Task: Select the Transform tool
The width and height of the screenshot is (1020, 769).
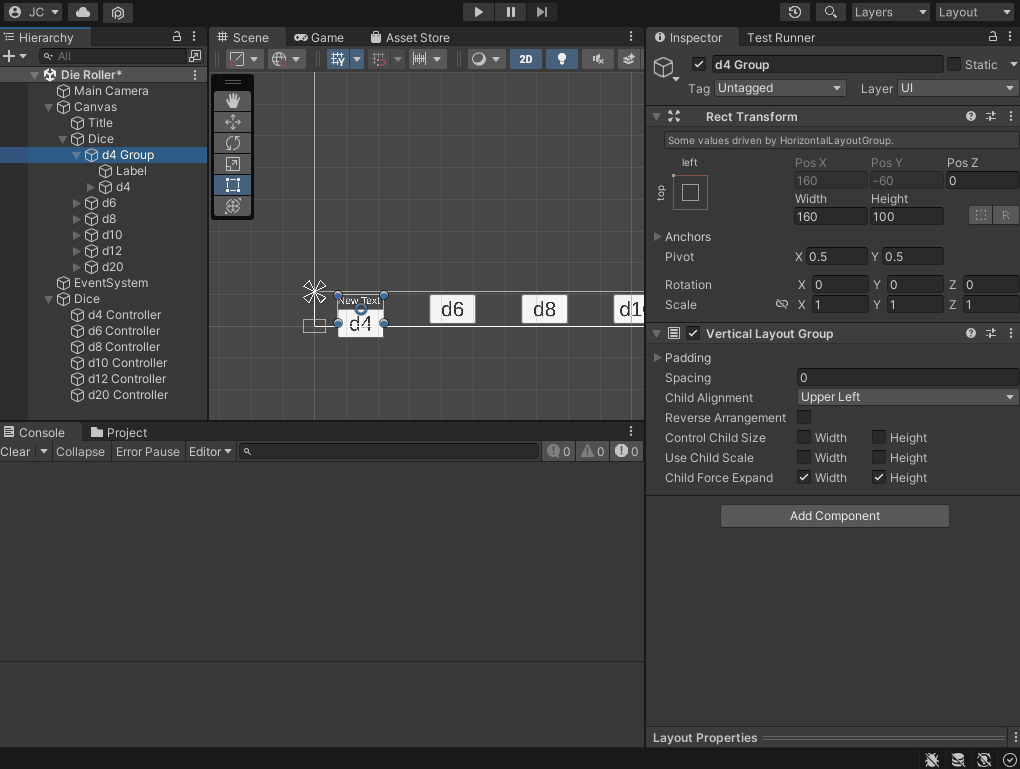Action: click(x=233, y=206)
